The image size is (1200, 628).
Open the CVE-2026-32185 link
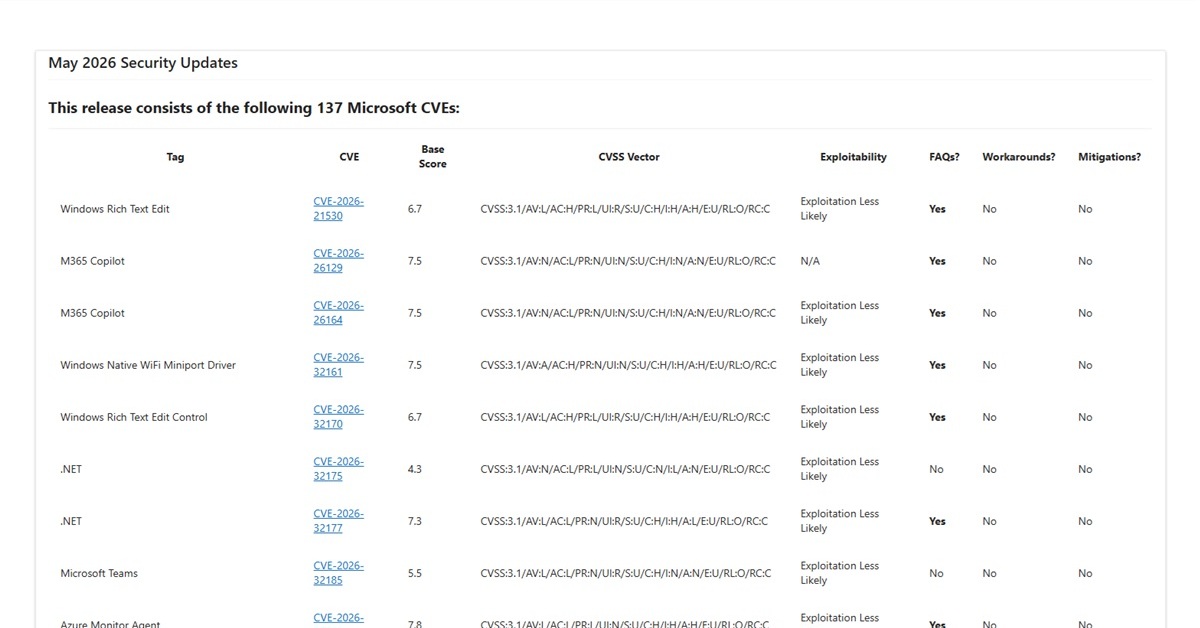tap(338, 573)
